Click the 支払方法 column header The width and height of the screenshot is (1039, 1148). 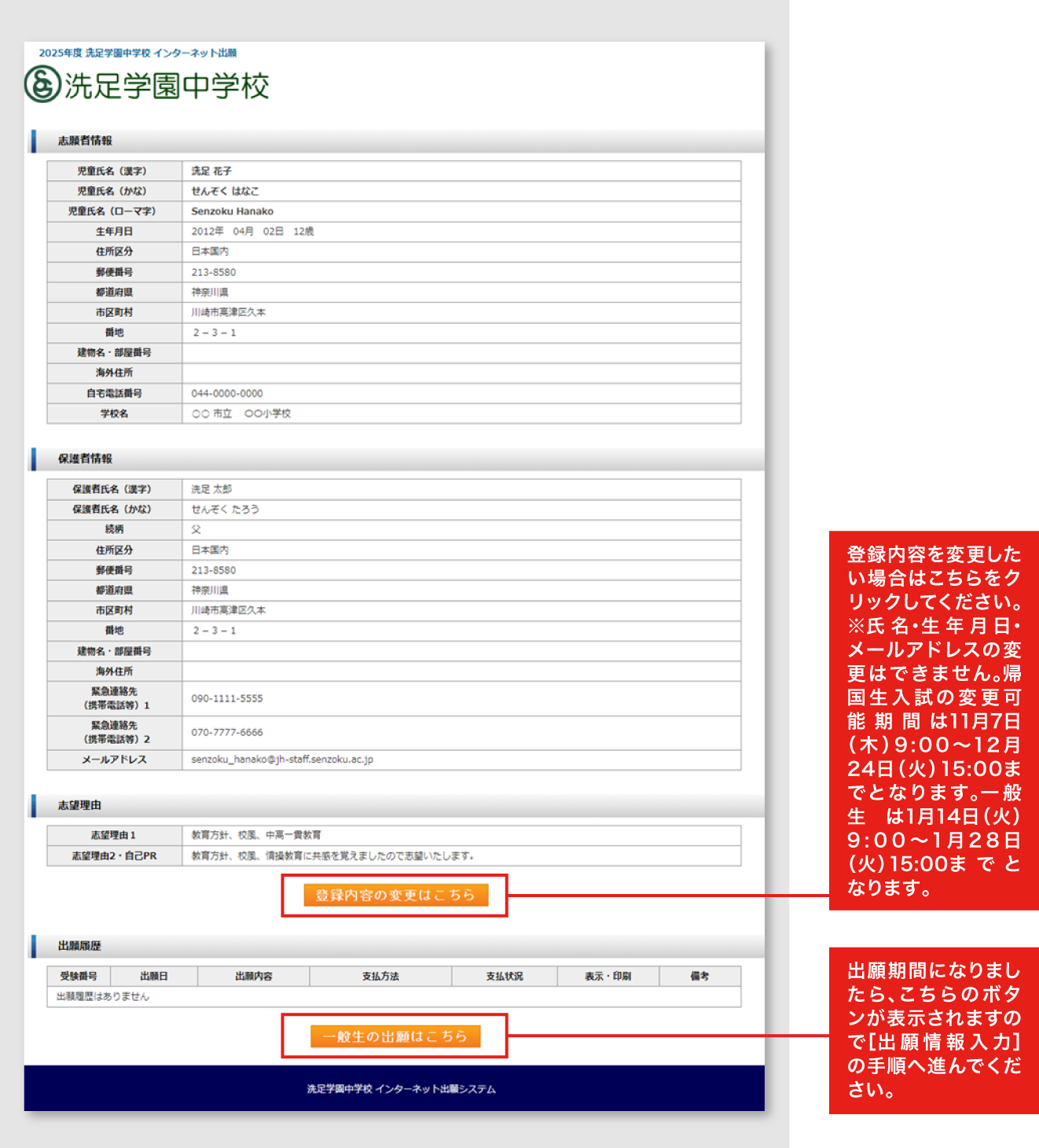click(x=380, y=976)
